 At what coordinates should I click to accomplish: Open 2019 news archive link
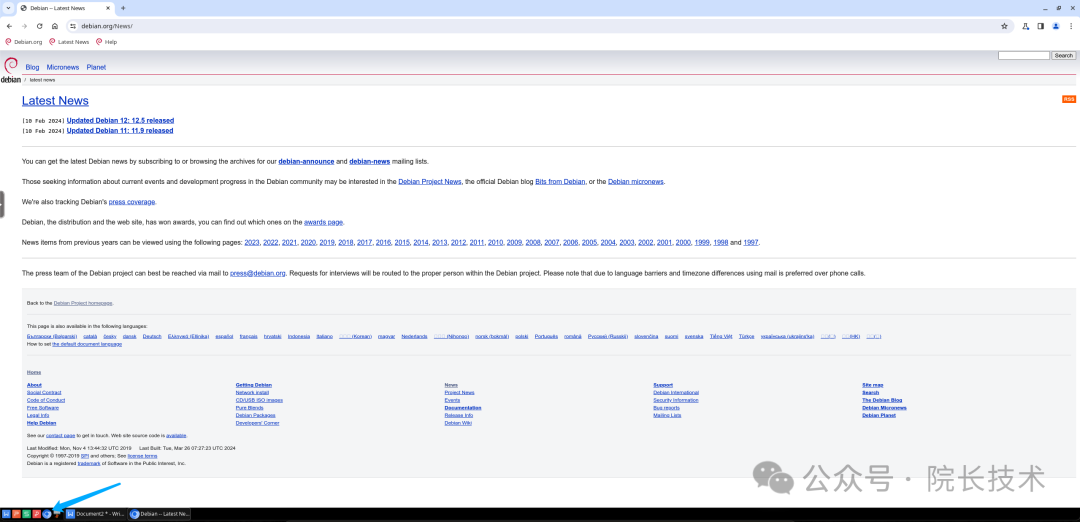pyautogui.click(x=327, y=242)
